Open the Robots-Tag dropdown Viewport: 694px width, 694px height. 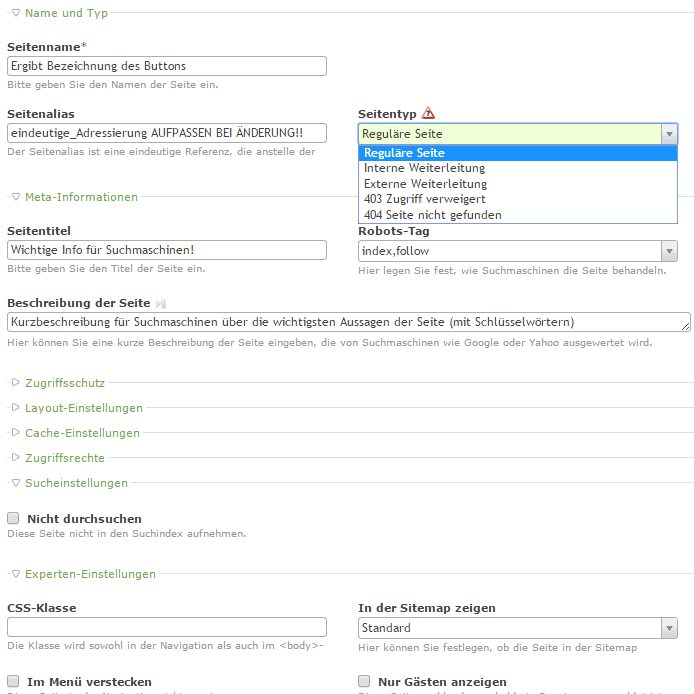(x=517, y=251)
